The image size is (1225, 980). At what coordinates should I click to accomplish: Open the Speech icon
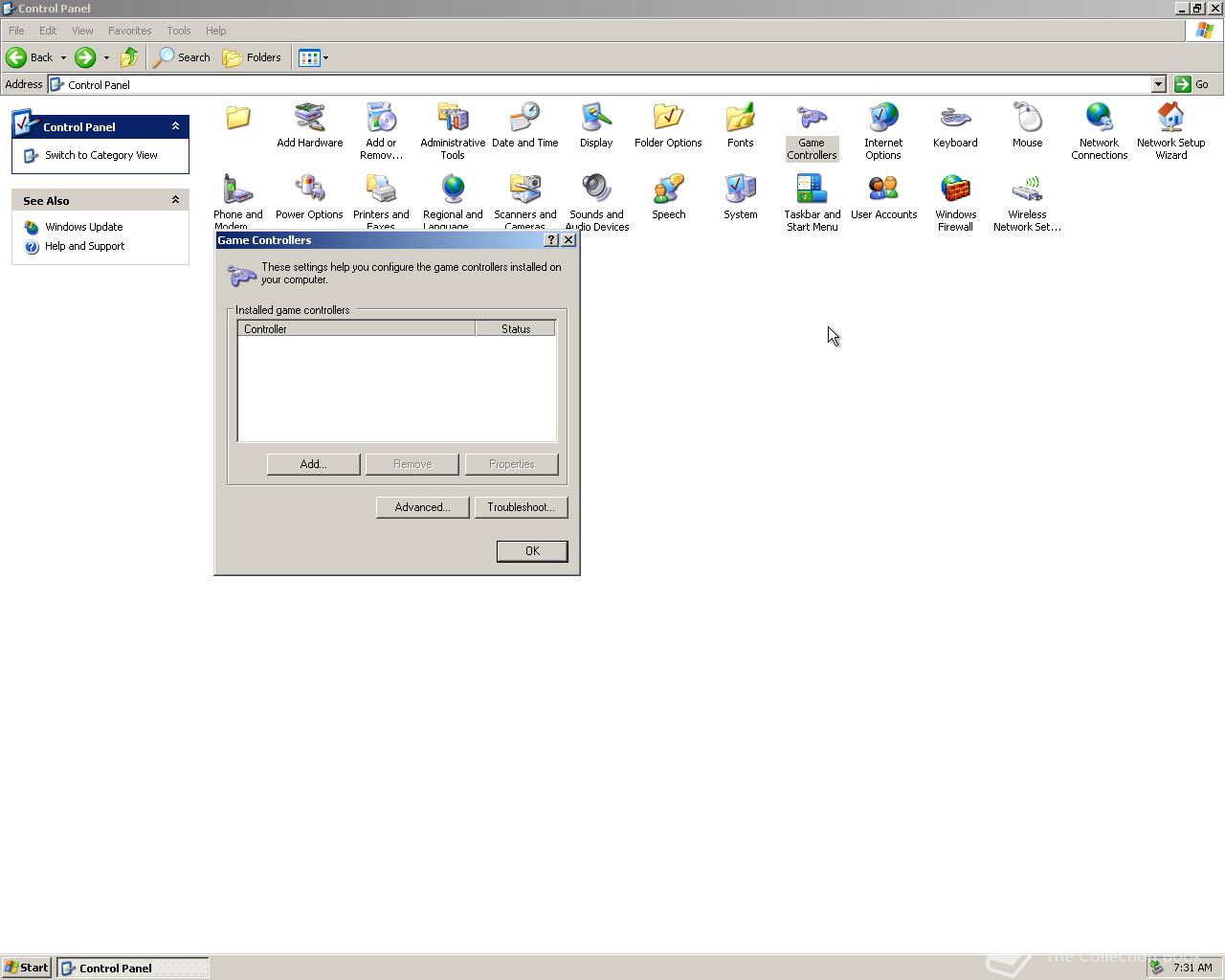pos(668,197)
